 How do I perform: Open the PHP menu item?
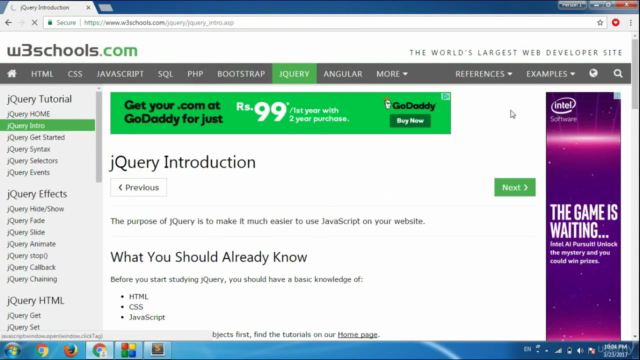195,74
